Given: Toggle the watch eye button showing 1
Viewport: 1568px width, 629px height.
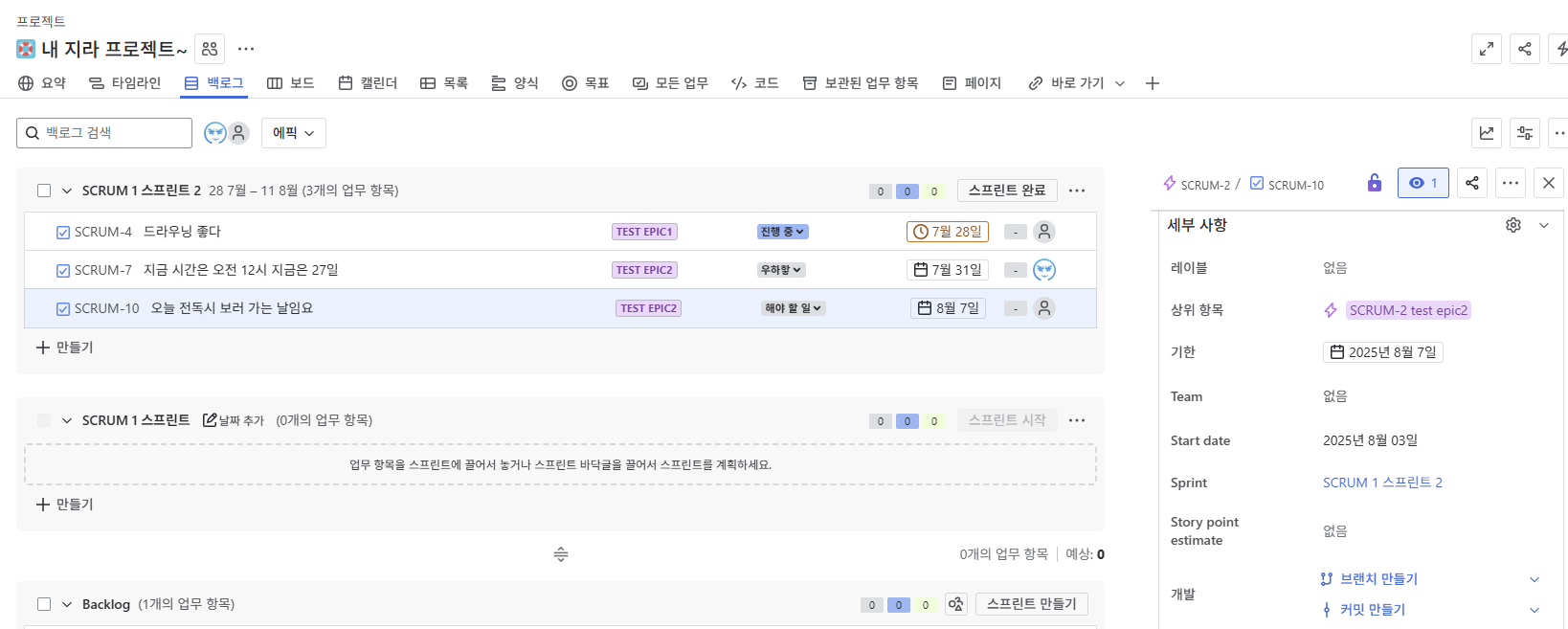Looking at the screenshot, I should point(1423,183).
